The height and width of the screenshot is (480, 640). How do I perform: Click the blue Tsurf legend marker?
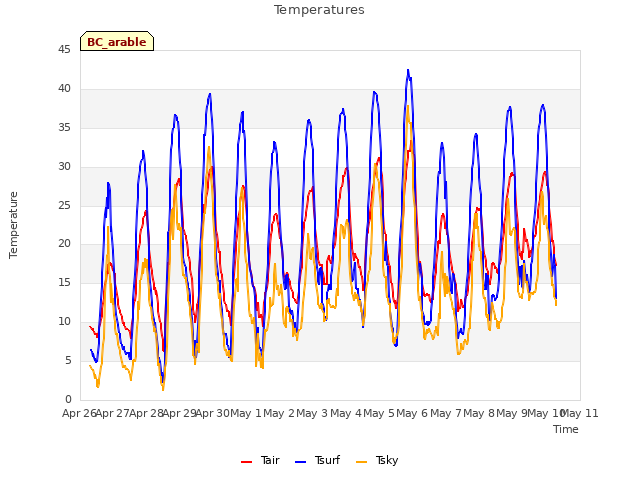tap(300, 462)
